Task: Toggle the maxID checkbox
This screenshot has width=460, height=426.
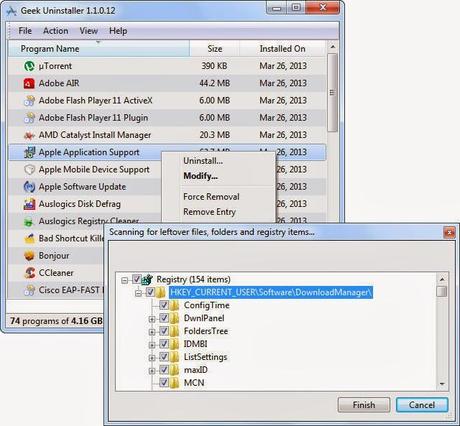Action: click(x=164, y=370)
